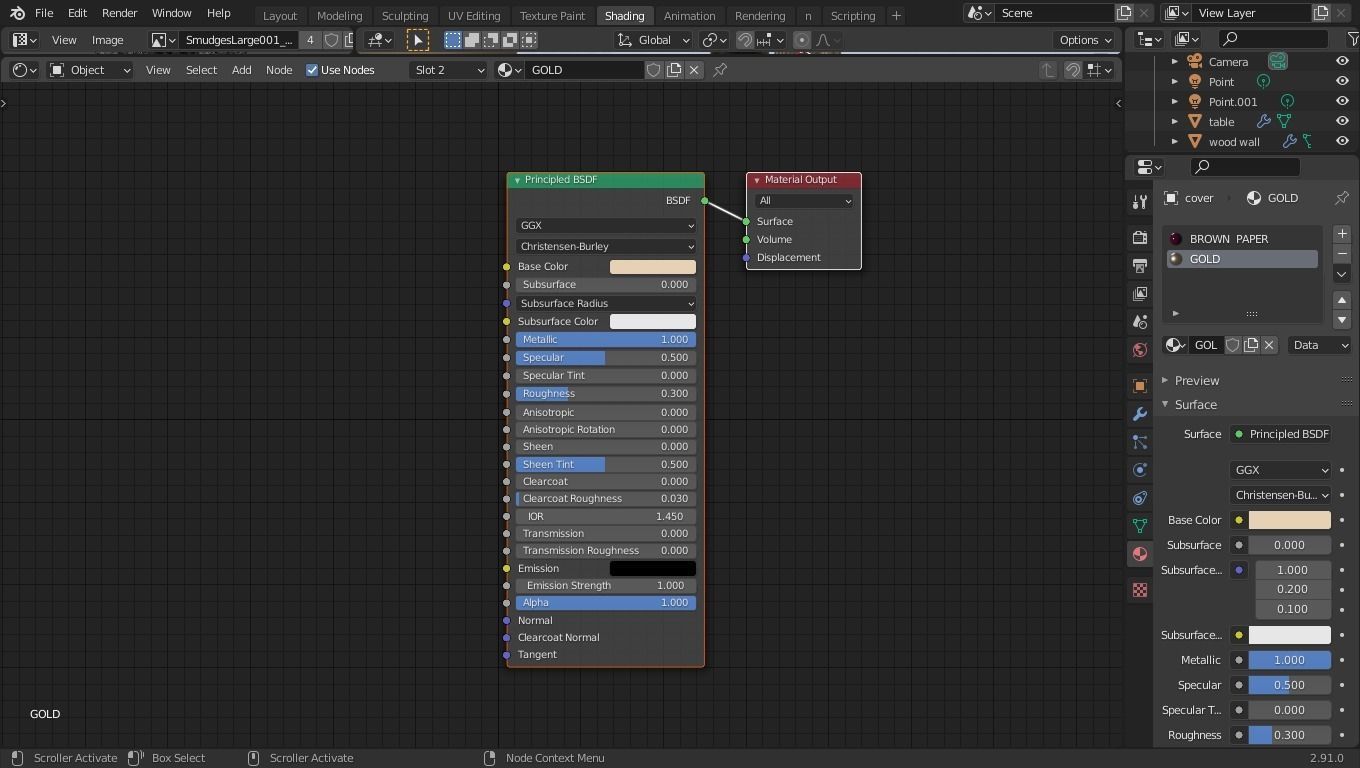Open the All target dropdown in Material Output
Image resolution: width=1360 pixels, height=768 pixels.
[805, 201]
